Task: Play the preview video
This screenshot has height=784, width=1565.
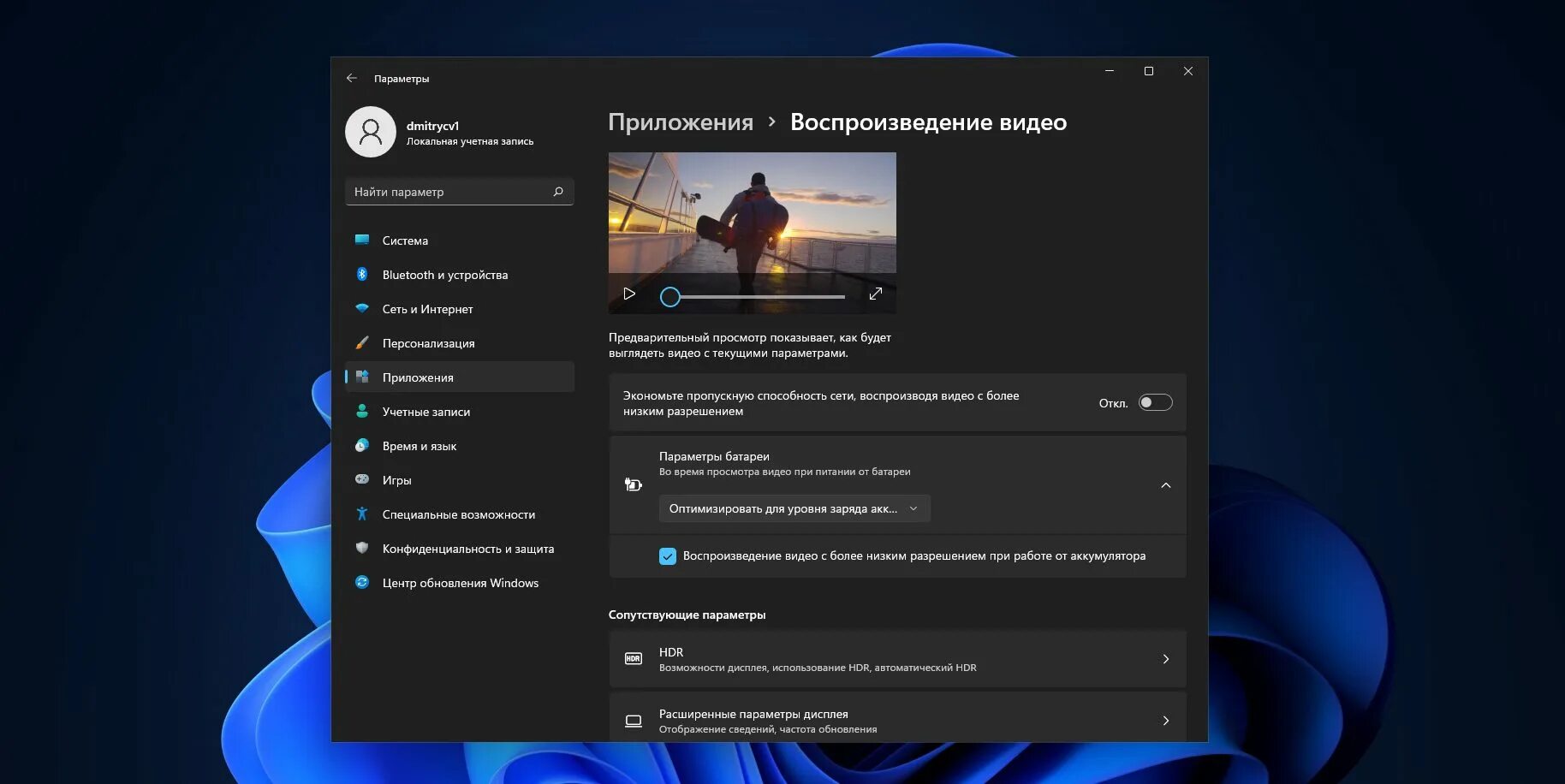Action: (x=629, y=294)
